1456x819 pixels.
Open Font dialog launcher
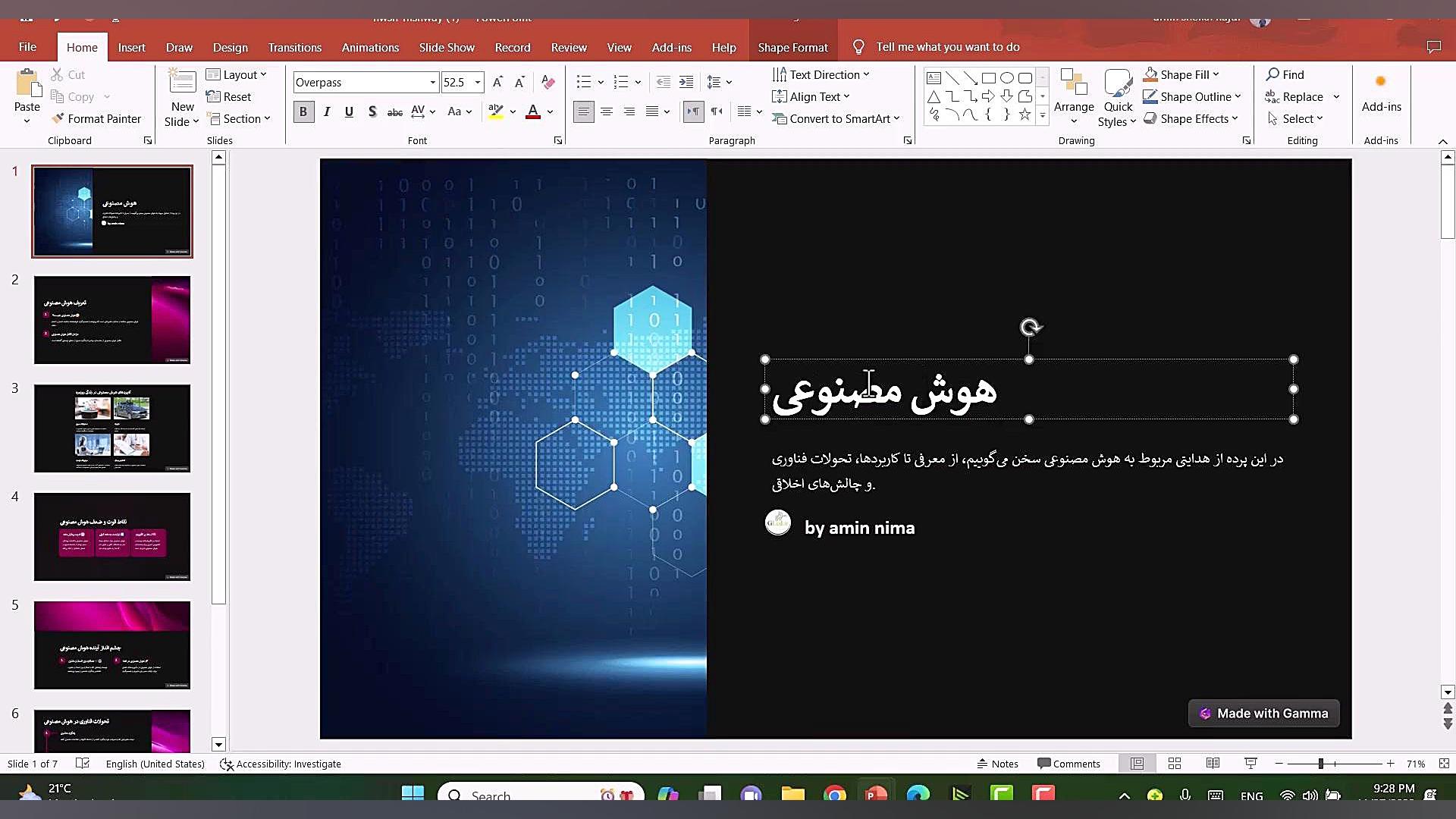[558, 140]
